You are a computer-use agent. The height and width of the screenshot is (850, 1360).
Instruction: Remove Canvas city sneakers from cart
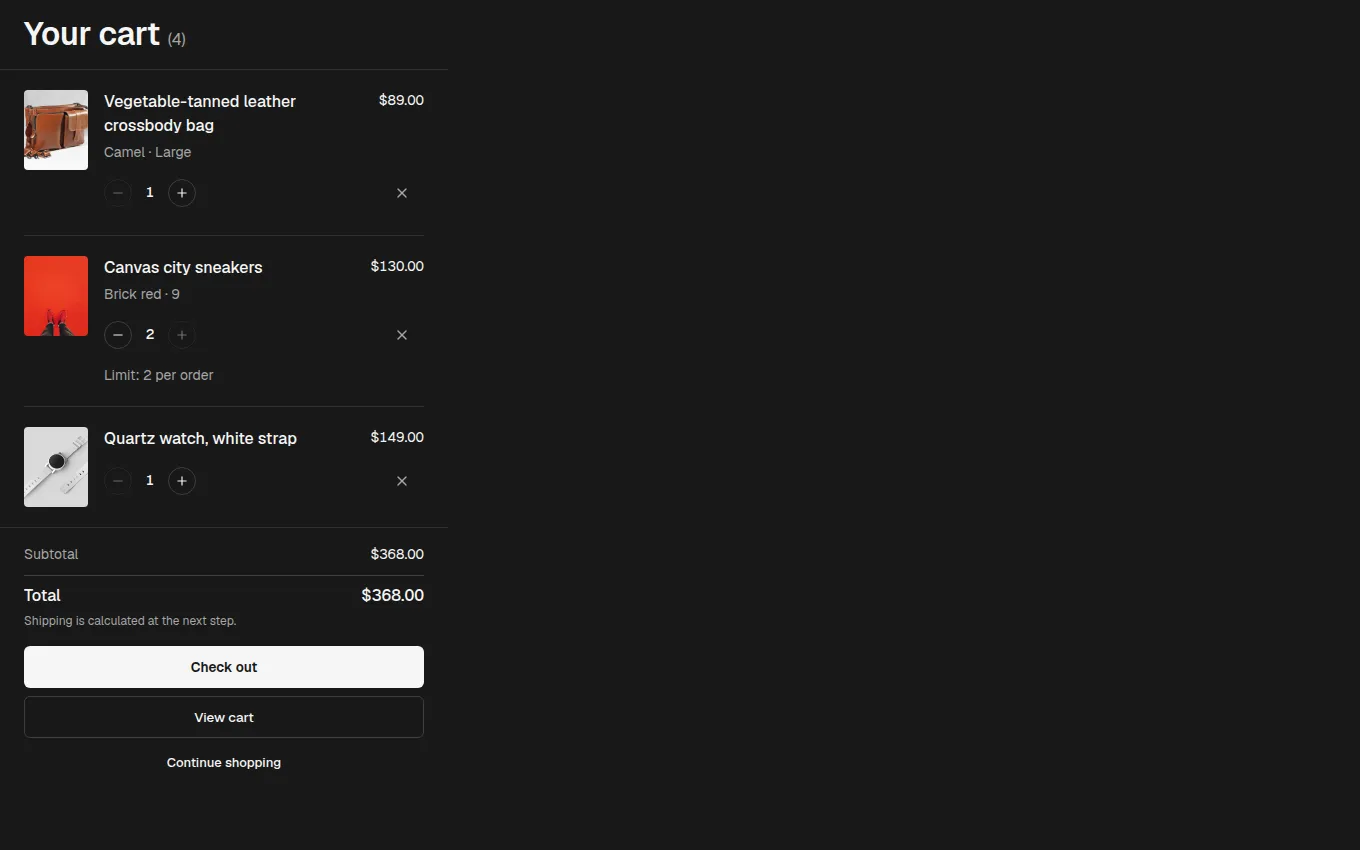(402, 335)
